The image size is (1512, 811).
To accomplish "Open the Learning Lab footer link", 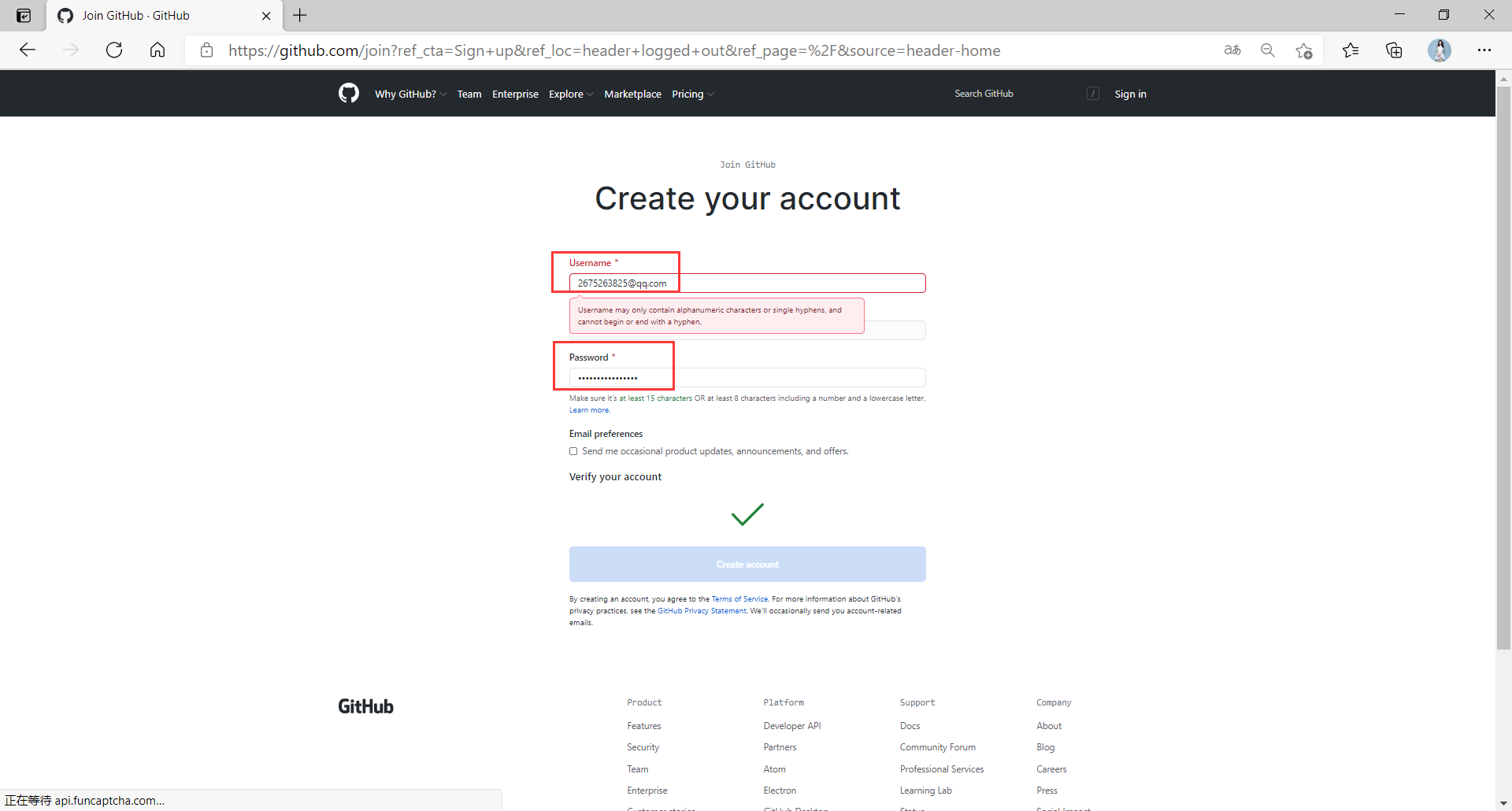I will [926, 791].
